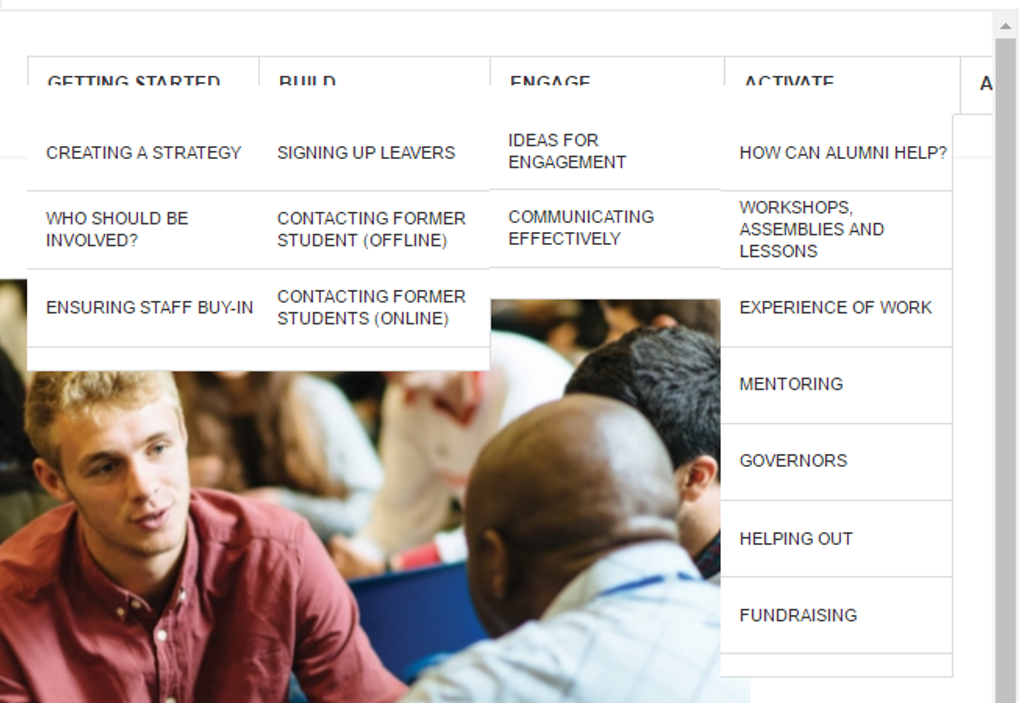Go to Communicating Effectively page
The image size is (1019, 703).
click(x=580, y=228)
